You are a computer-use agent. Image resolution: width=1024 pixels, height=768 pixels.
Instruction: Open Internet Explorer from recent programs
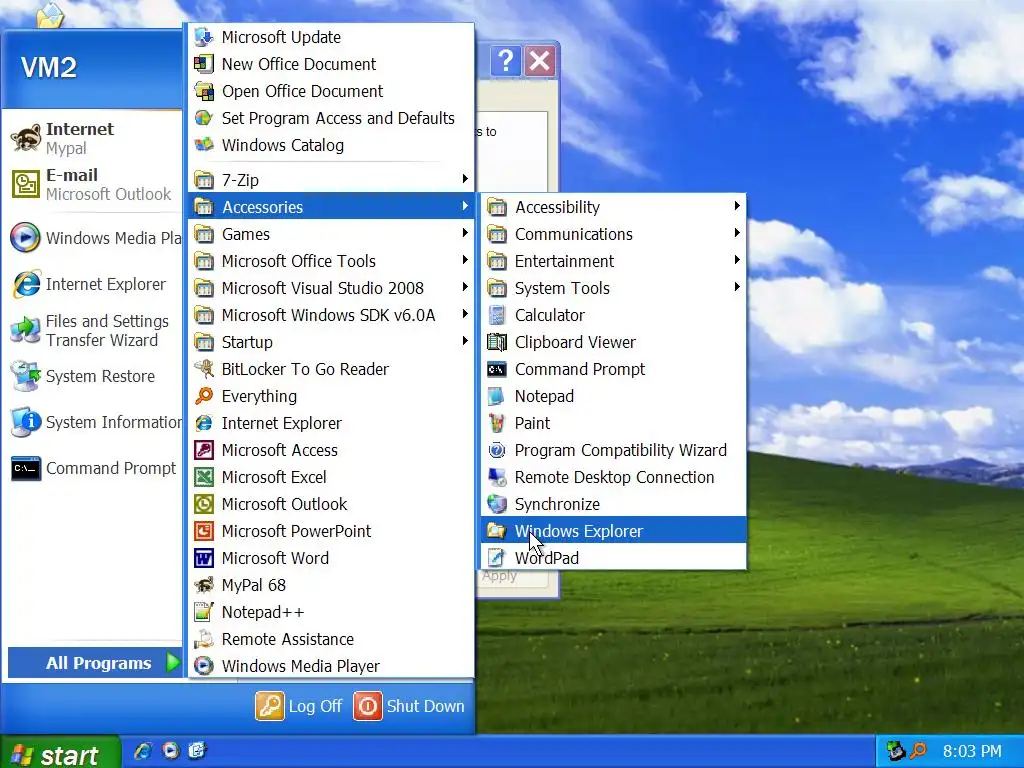[x=93, y=284]
